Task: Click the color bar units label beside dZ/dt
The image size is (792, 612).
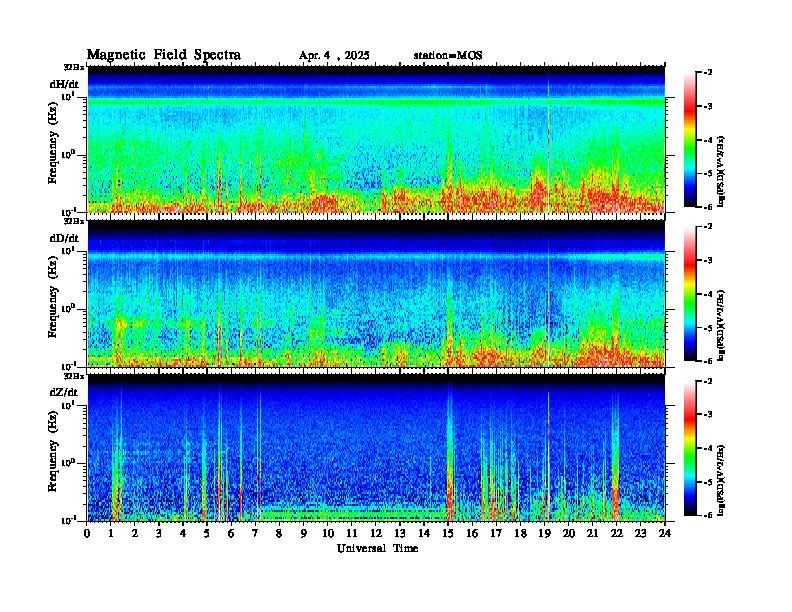Action: pos(722,480)
